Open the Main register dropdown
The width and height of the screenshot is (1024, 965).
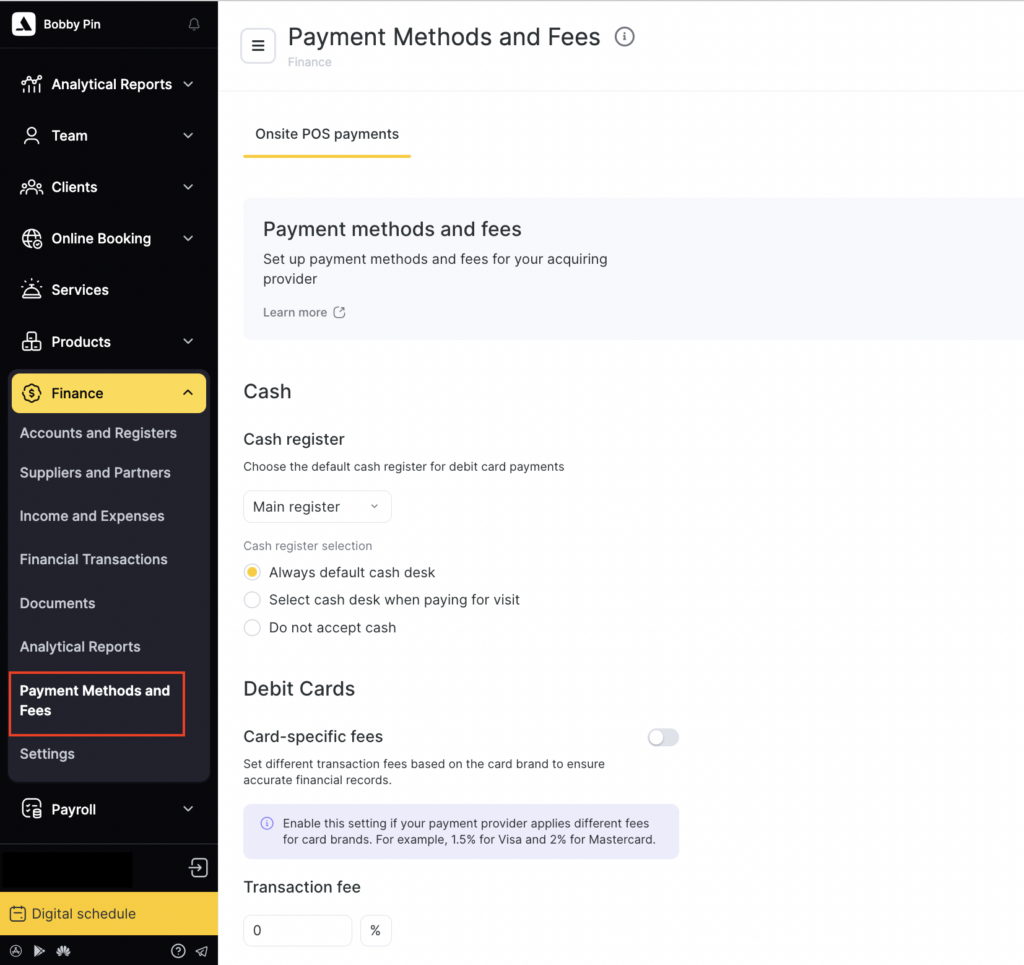point(317,507)
